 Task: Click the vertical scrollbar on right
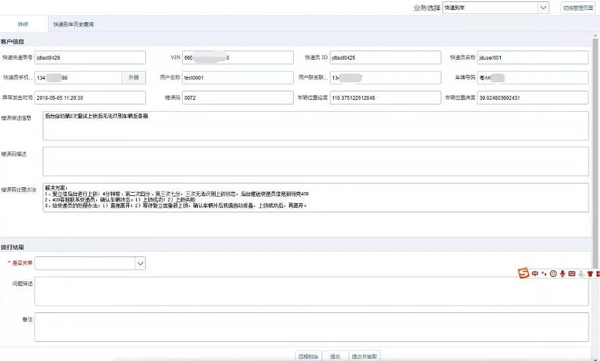point(595,153)
